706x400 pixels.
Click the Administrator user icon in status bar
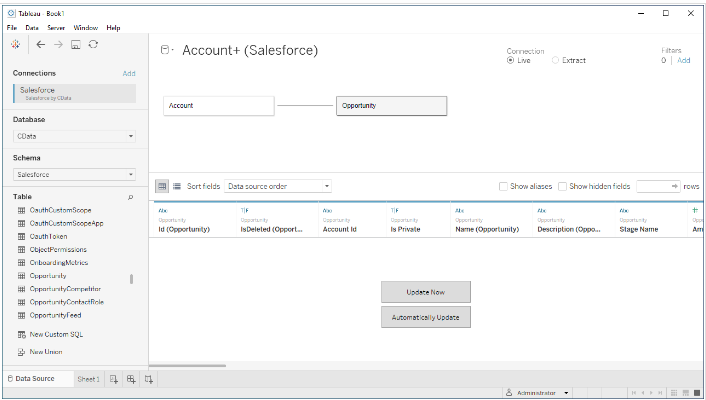[509, 393]
